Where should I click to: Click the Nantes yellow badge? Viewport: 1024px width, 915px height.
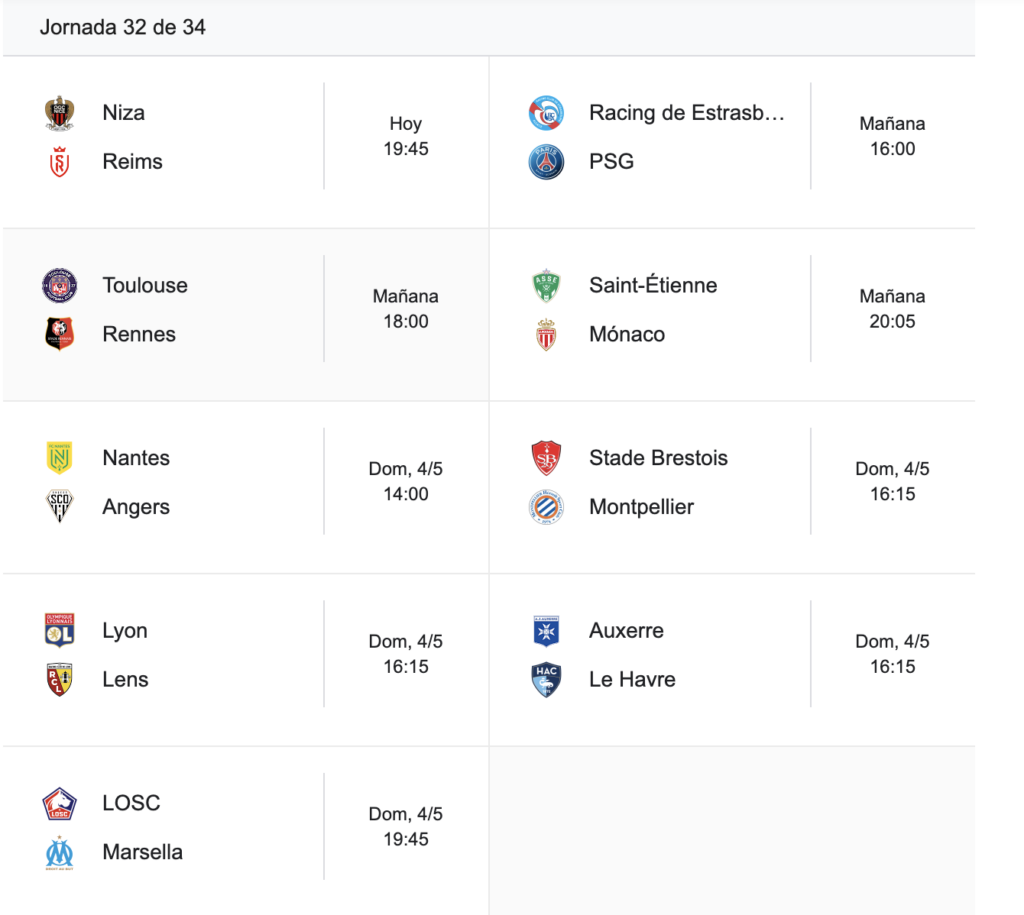tap(59, 458)
